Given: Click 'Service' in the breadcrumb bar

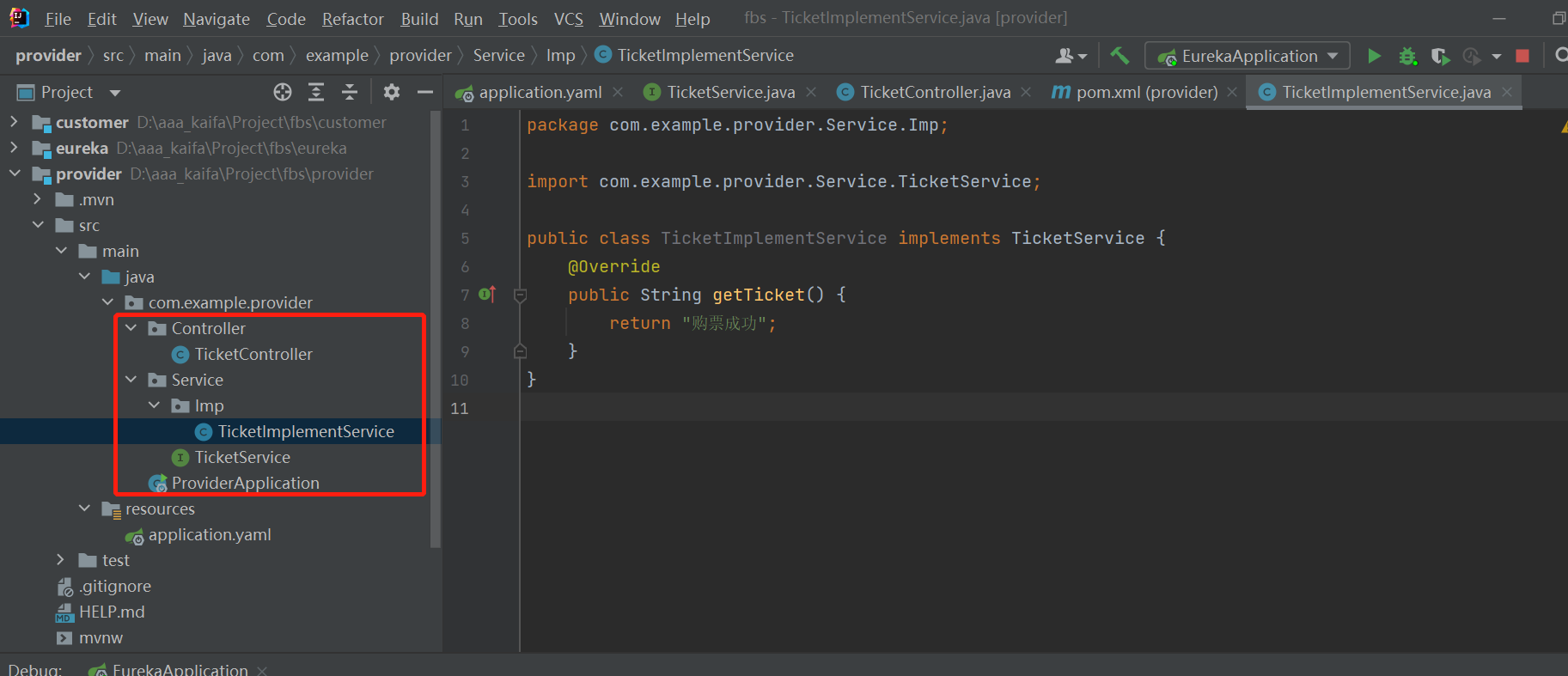Looking at the screenshot, I should tap(498, 56).
